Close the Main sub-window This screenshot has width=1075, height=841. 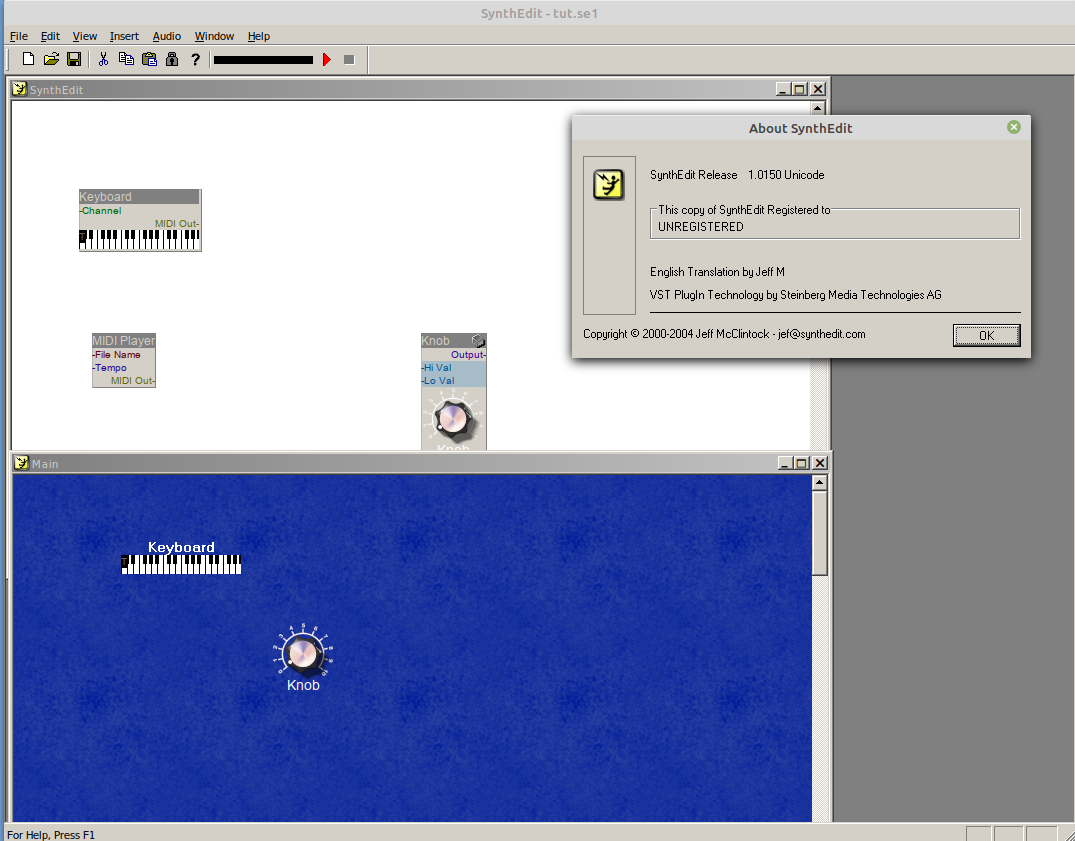820,463
